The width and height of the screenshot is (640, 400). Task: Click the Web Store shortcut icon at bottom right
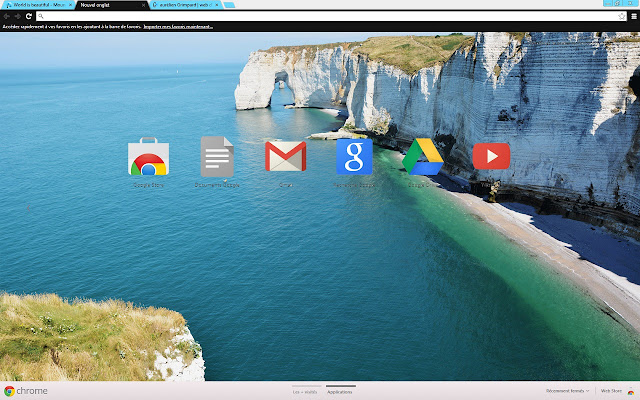[x=631, y=391]
